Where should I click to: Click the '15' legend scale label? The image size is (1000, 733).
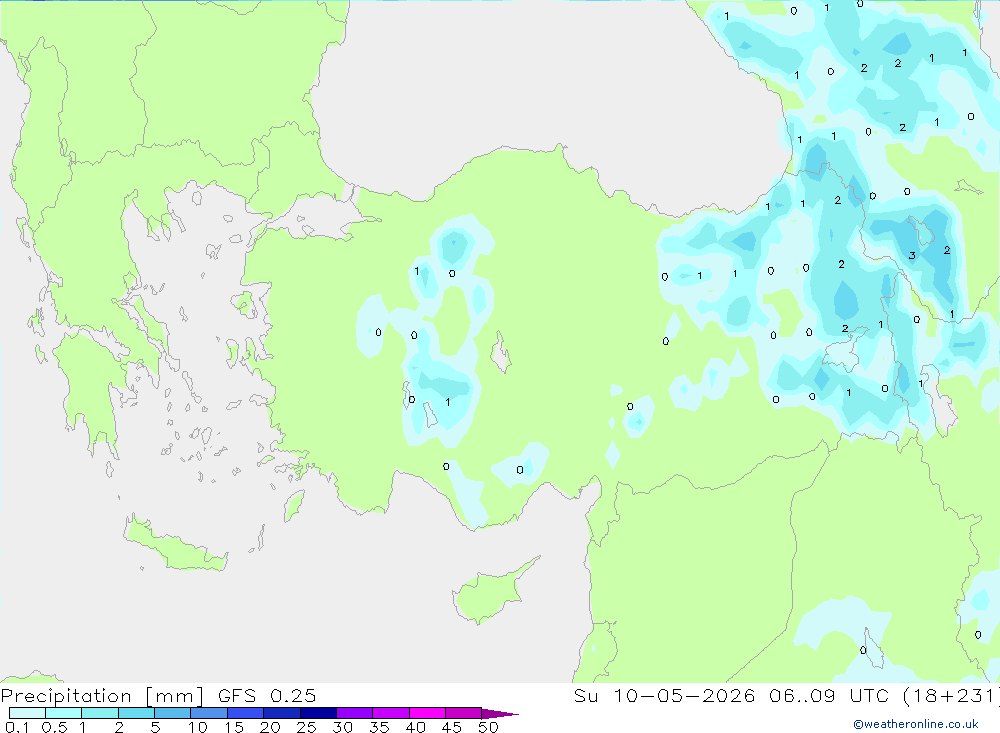click(233, 727)
